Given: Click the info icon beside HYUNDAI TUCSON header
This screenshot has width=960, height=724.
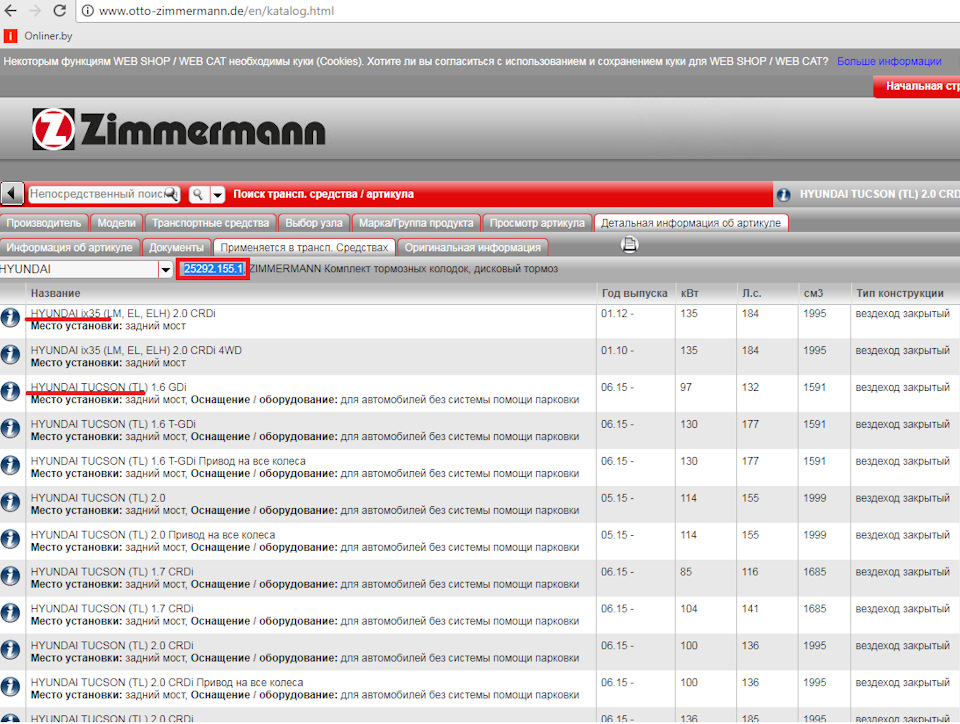Looking at the screenshot, I should click(783, 195).
